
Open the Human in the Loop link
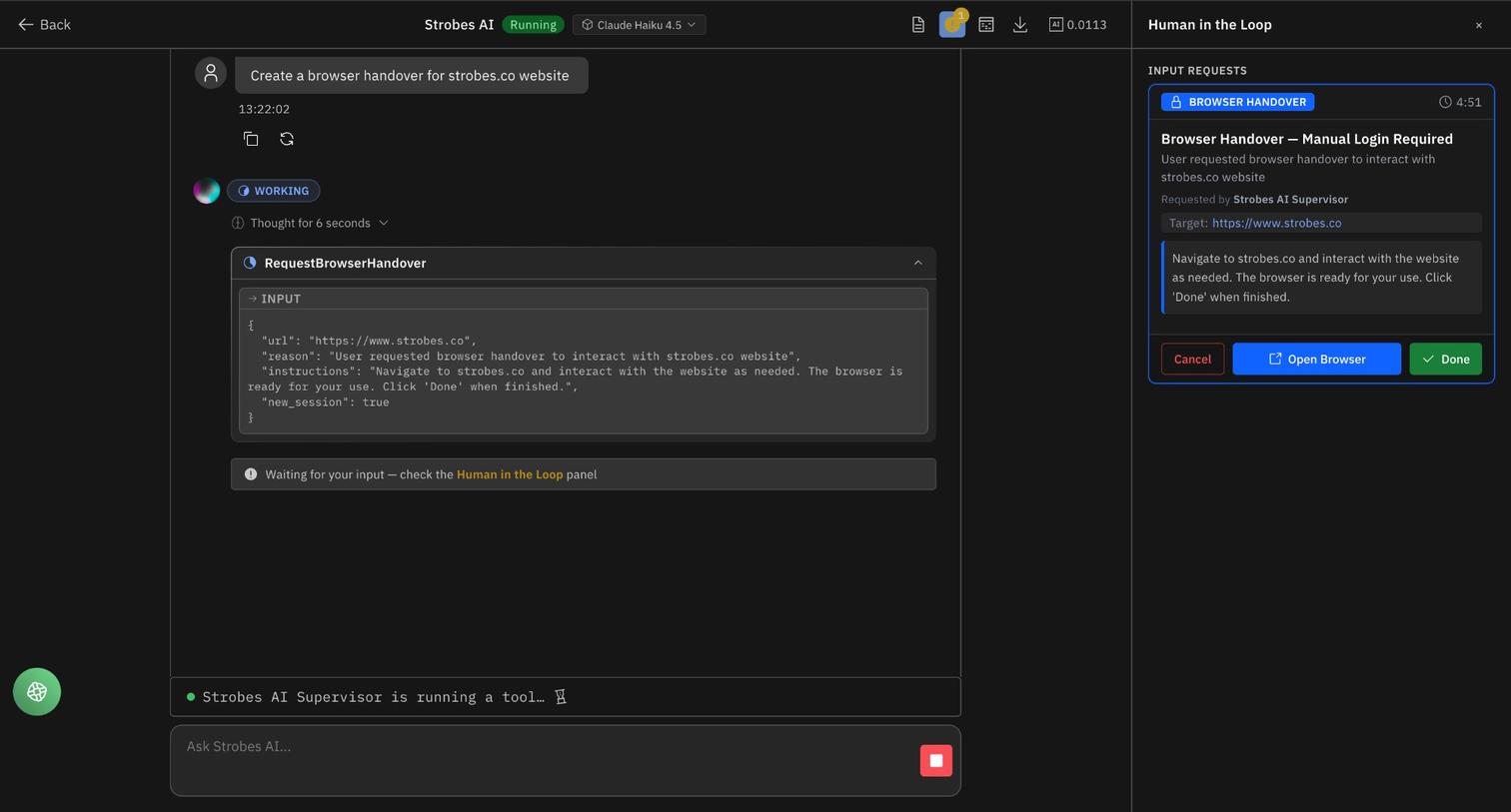[510, 474]
